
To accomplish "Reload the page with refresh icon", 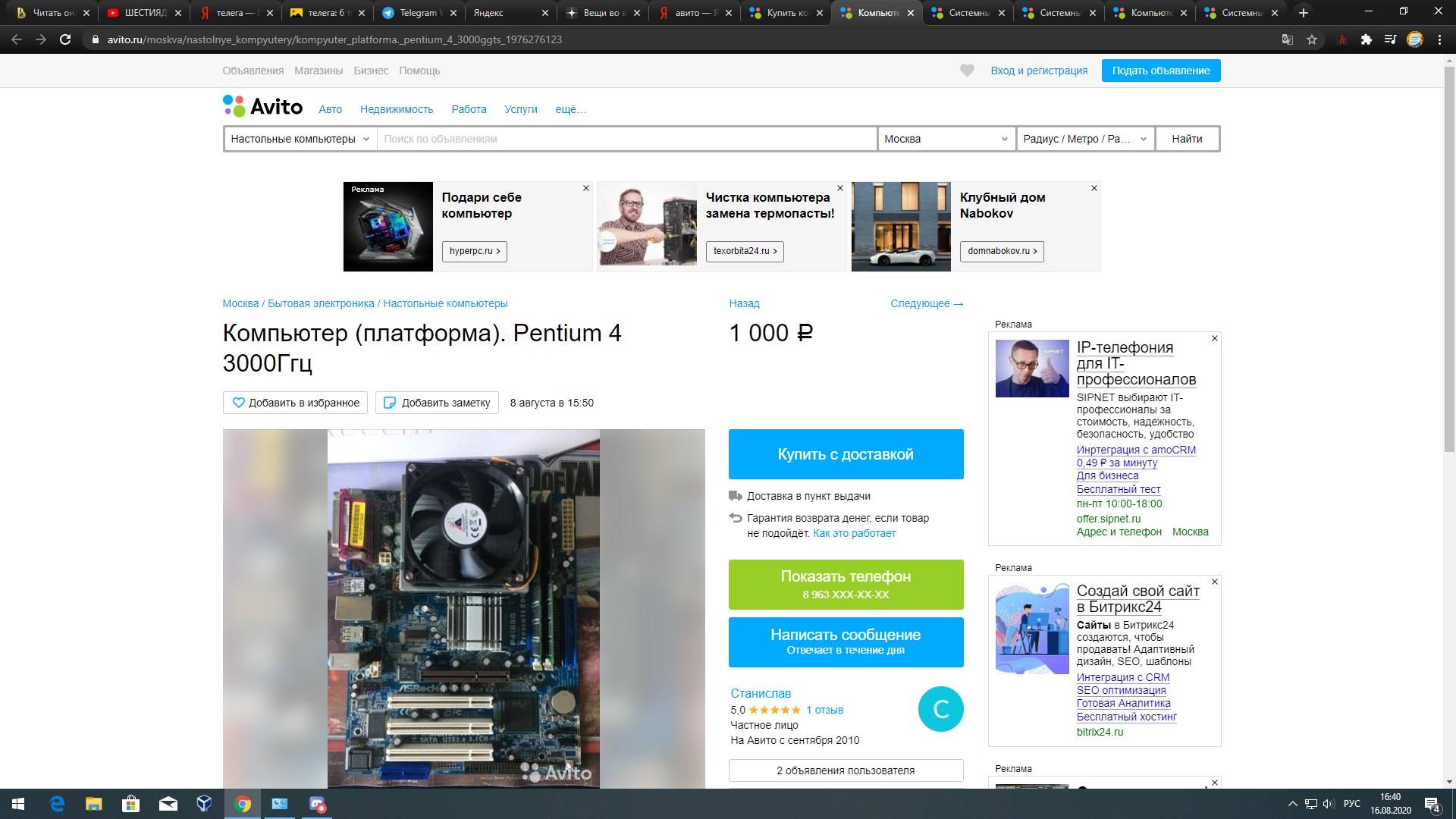I will click(x=65, y=39).
